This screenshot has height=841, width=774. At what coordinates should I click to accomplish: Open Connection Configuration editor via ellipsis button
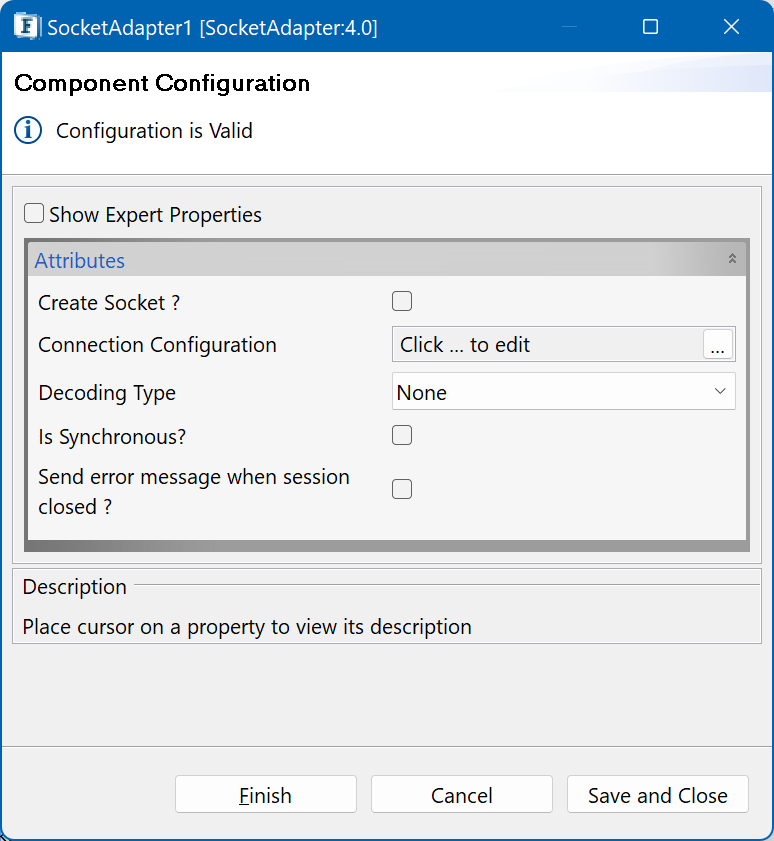coord(718,344)
